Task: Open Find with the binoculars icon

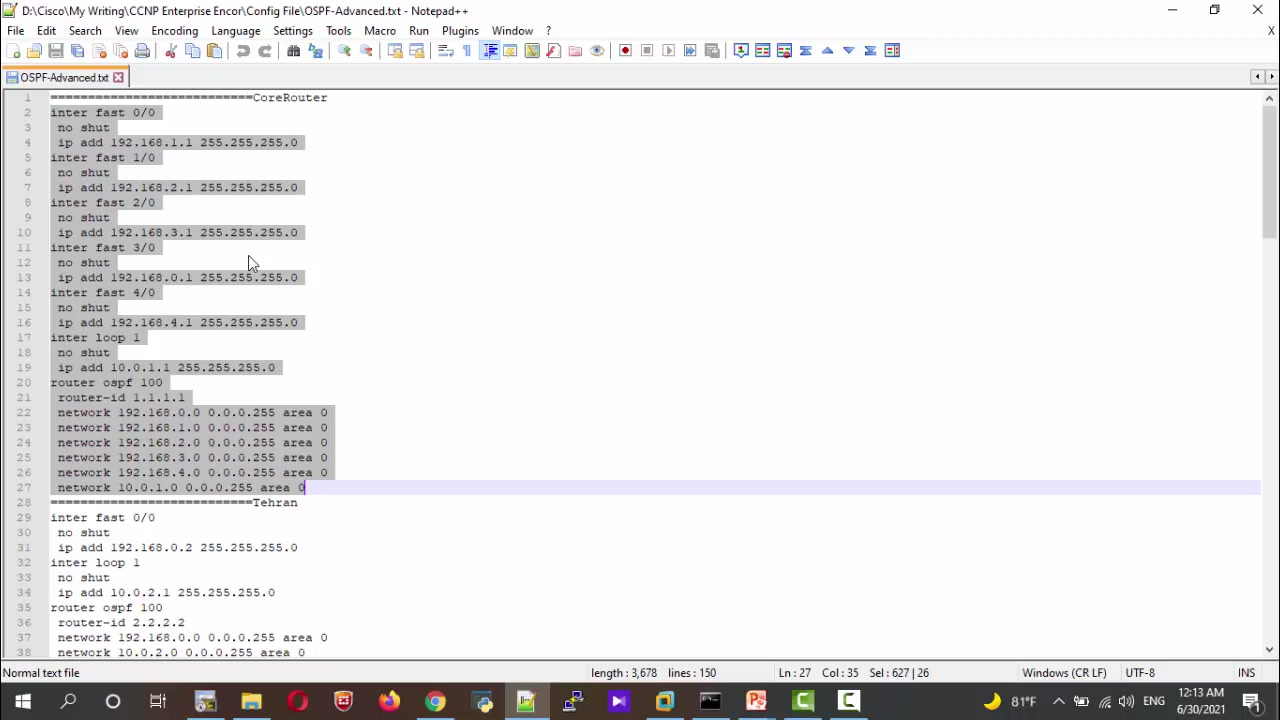Action: pos(294,51)
